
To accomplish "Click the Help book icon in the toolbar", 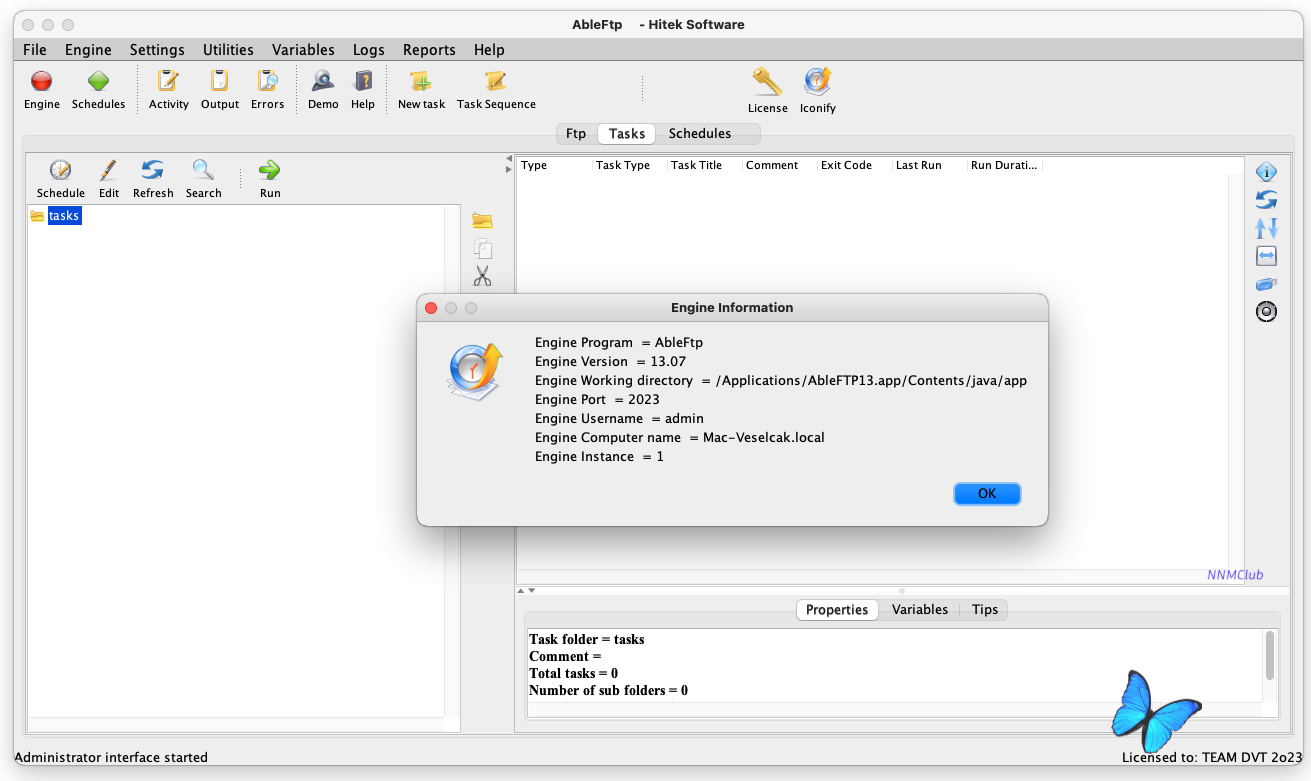I will [x=363, y=82].
